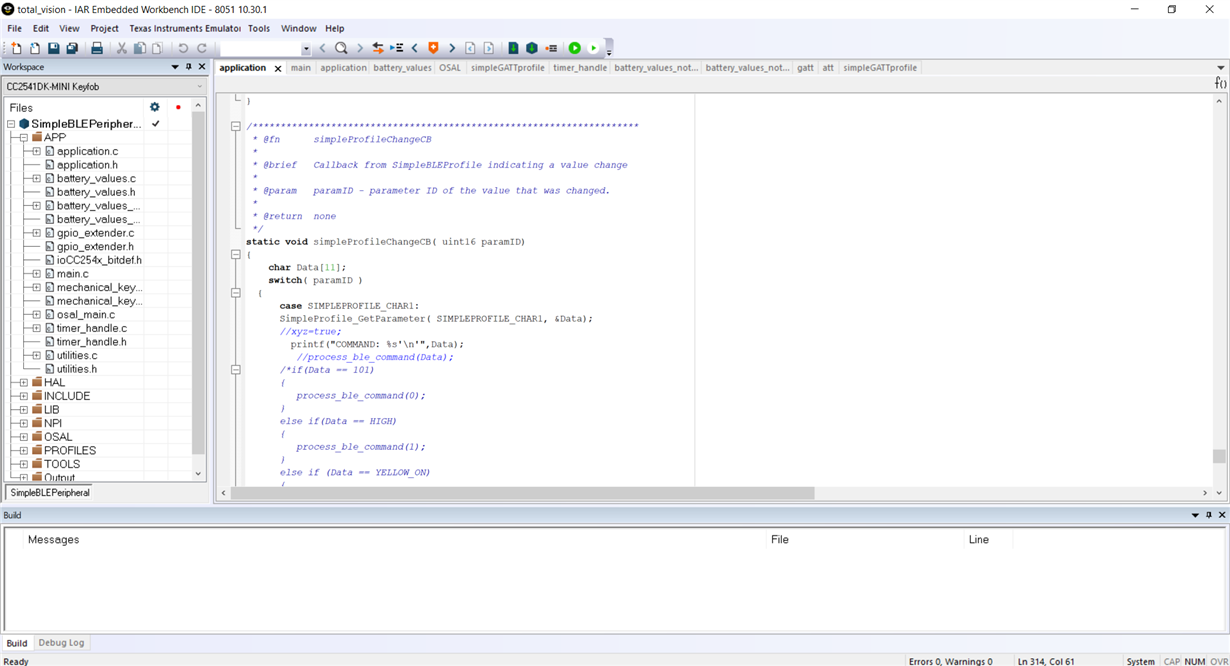The image size is (1230, 666).
Task: Undo the last edit from the toolbar
Action: coord(183,48)
